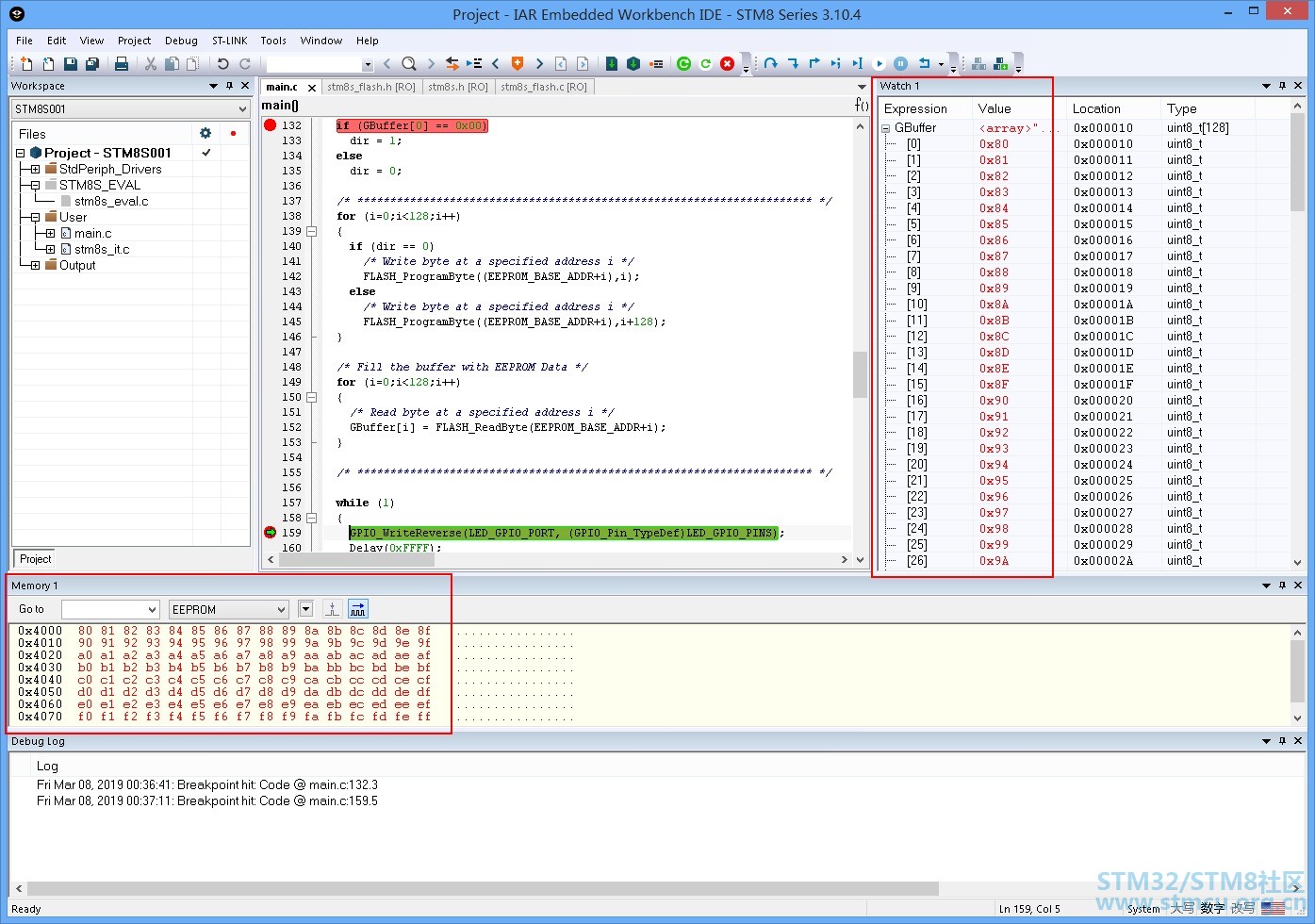Click the Save All toolbar icon
This screenshot has width=1315, height=924.
coord(92,63)
